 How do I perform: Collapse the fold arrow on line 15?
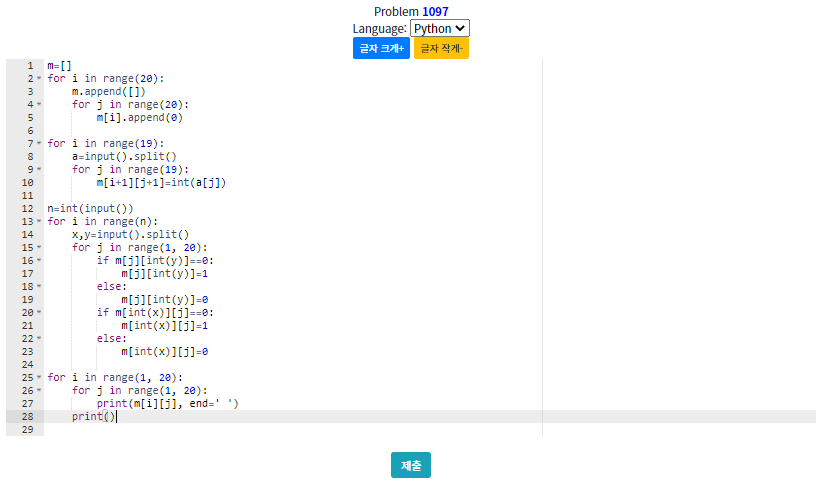(x=39, y=248)
